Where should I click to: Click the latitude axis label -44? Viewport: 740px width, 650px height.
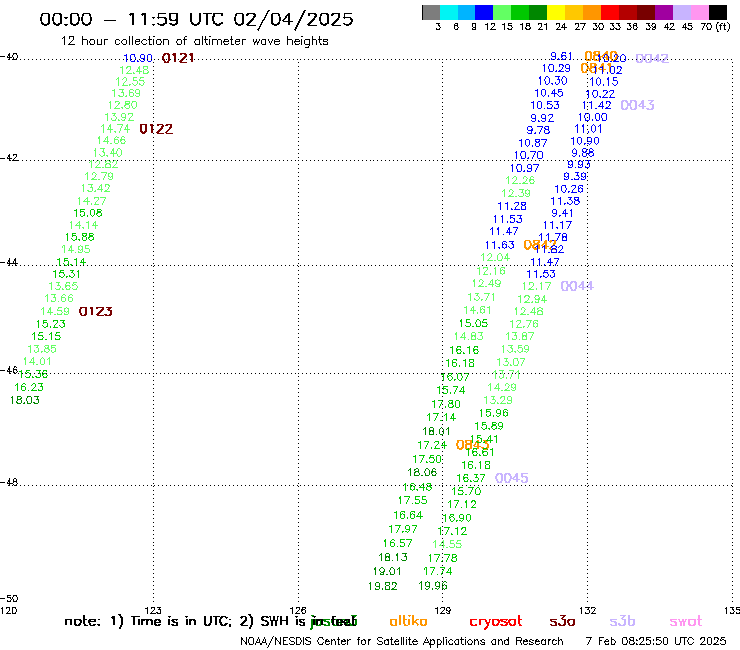click(9, 262)
